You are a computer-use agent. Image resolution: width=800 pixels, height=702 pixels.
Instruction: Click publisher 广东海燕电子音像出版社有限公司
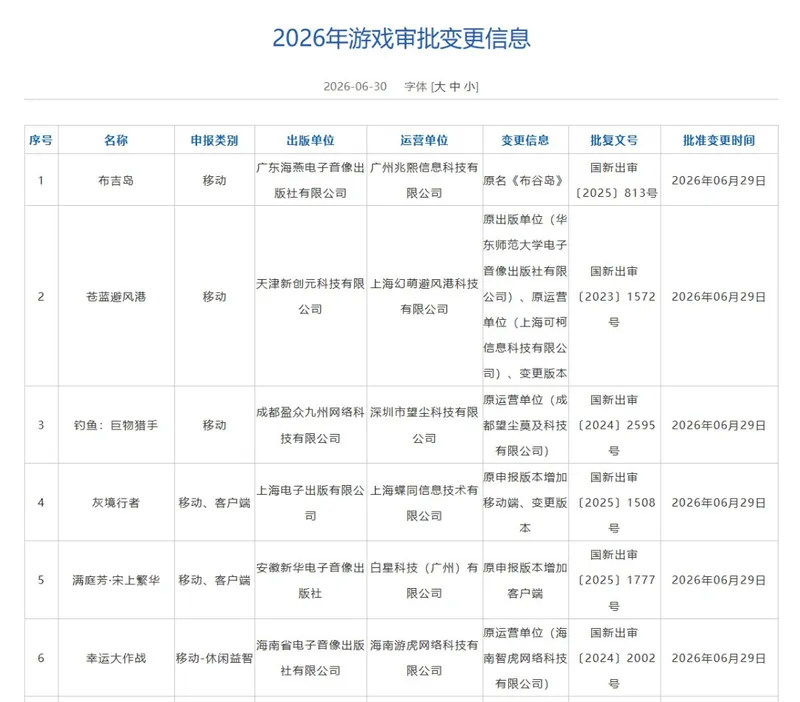[310, 181]
